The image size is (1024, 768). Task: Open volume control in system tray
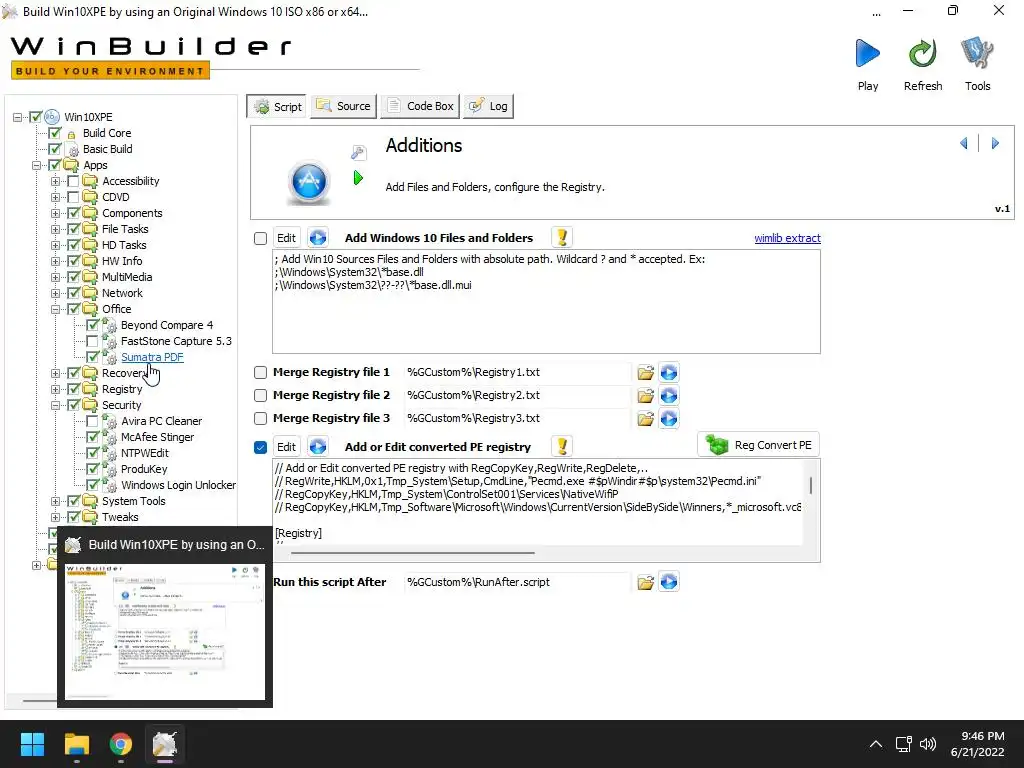tap(927, 744)
